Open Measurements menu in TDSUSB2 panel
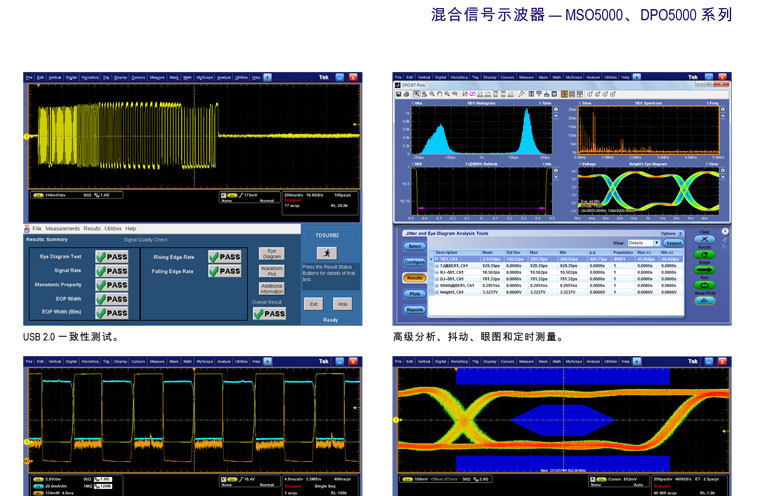Image resolution: width=760 pixels, height=496 pixels. [x=62, y=228]
